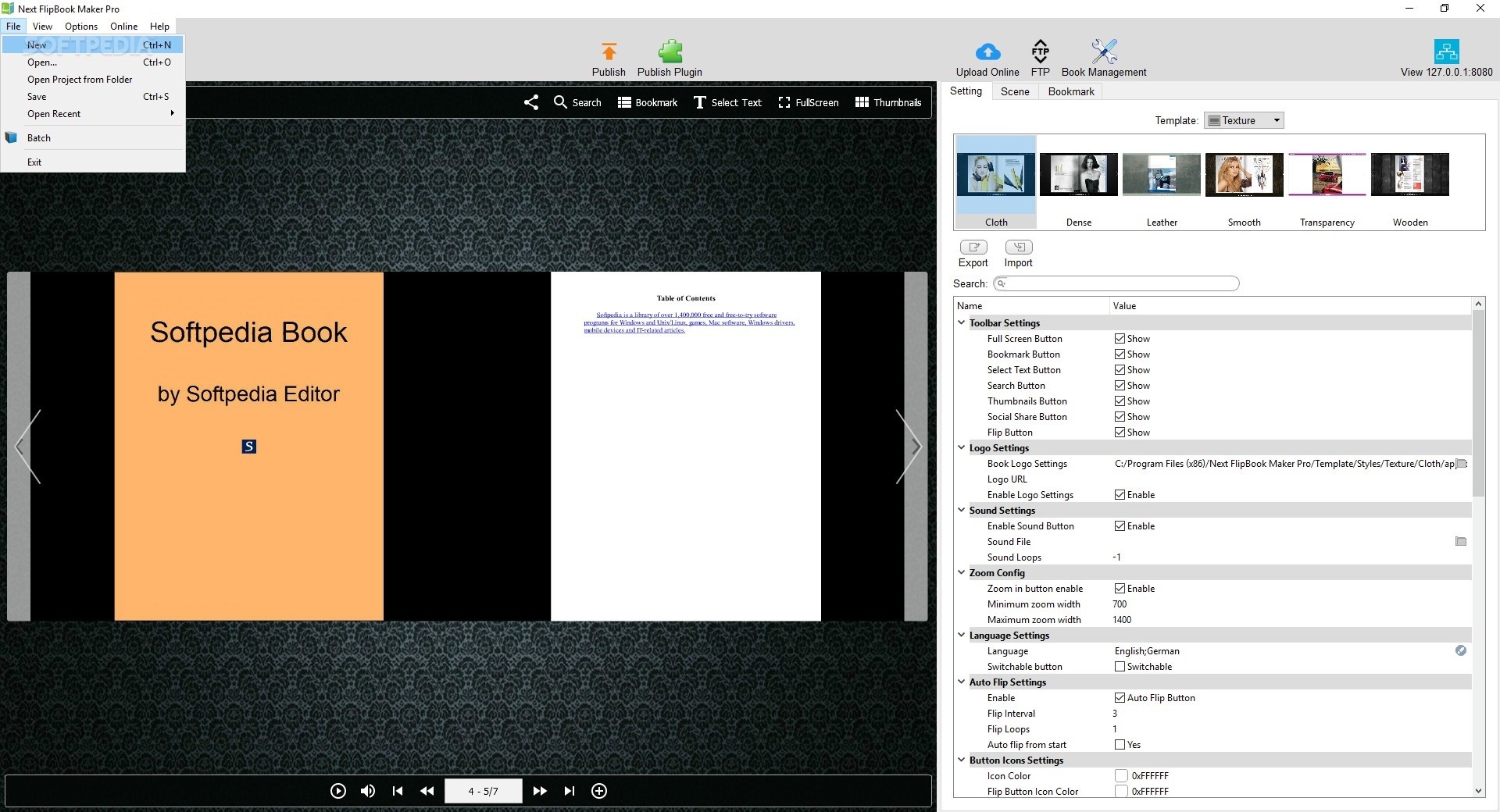The image size is (1500, 812).
Task: Choose New from File menu
Action: 93,45
